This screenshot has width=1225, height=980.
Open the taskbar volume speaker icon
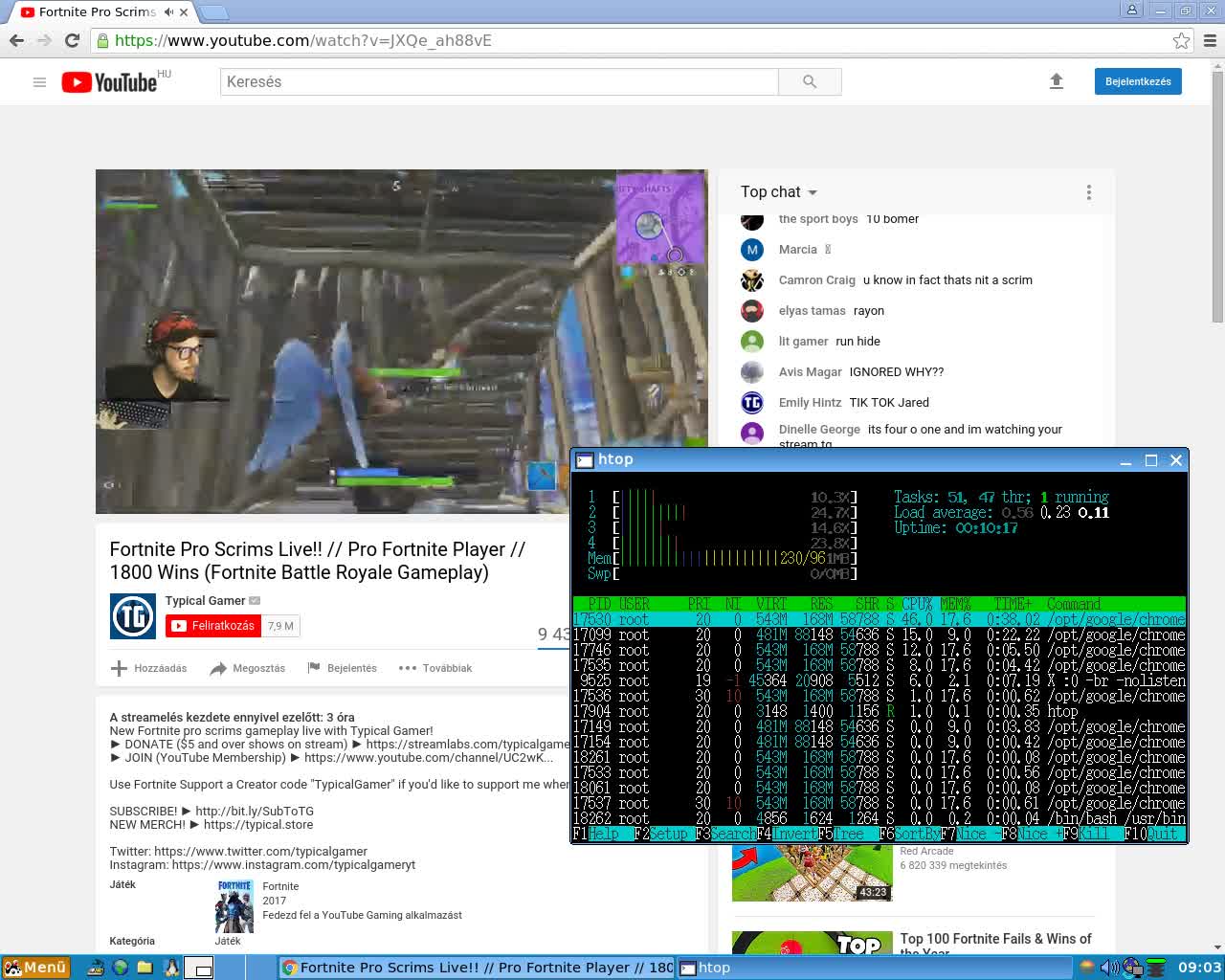click(1109, 968)
